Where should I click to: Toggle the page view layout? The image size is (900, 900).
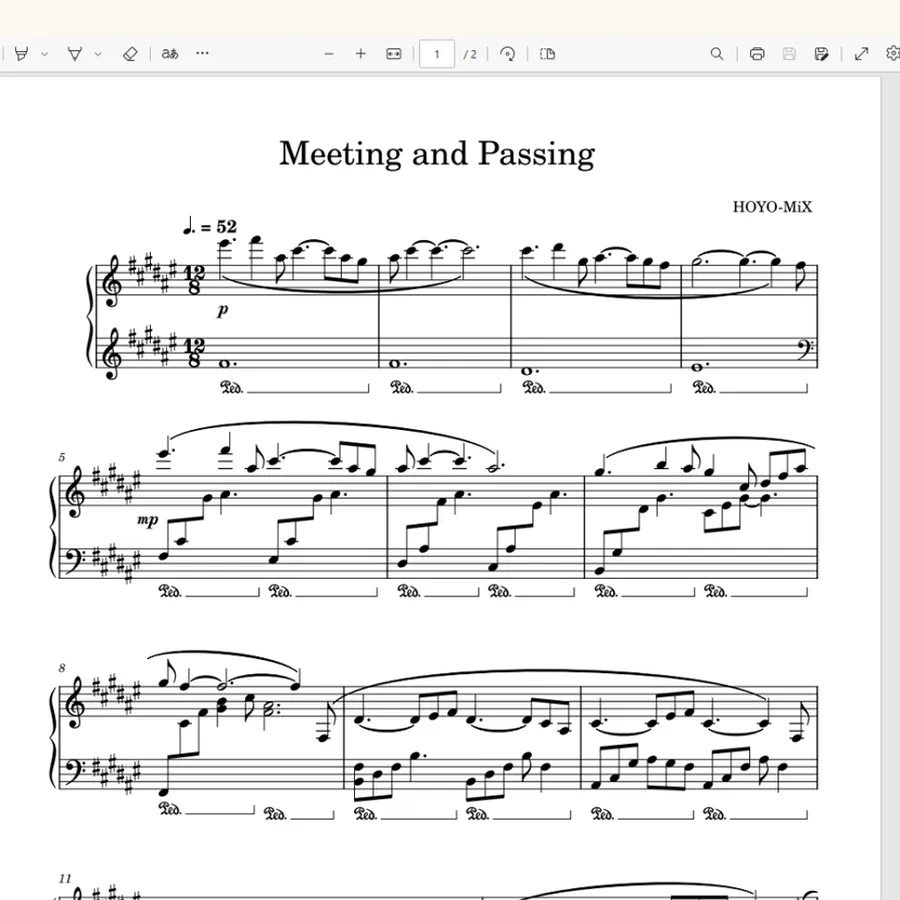pos(548,54)
